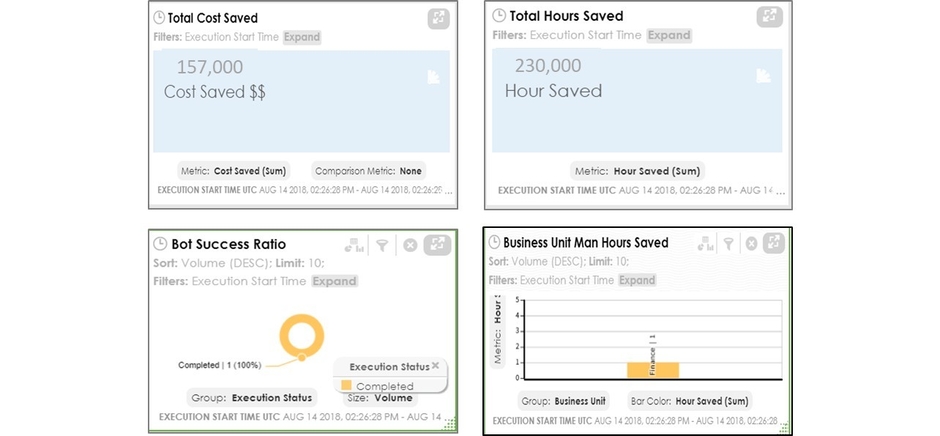This screenshot has width=940, height=436.
Task: Click the Finance bar in the chart
Action: (653, 368)
